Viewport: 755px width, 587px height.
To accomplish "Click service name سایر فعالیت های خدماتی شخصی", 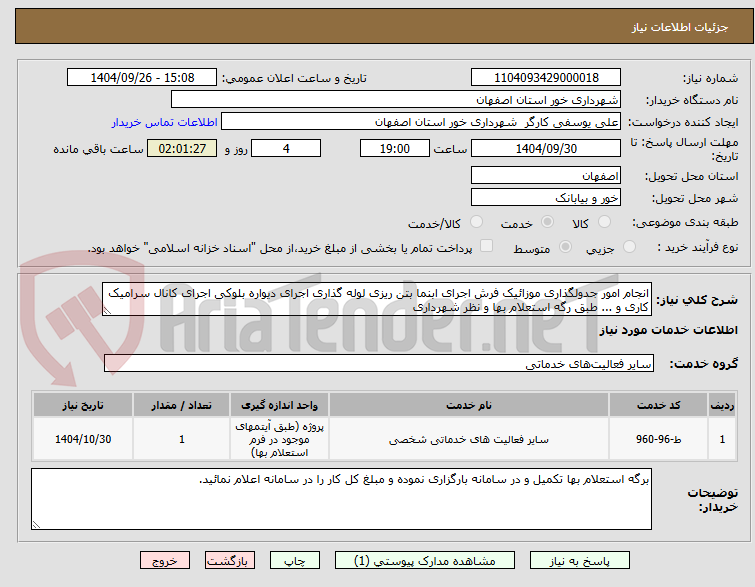I will click(x=469, y=439).
